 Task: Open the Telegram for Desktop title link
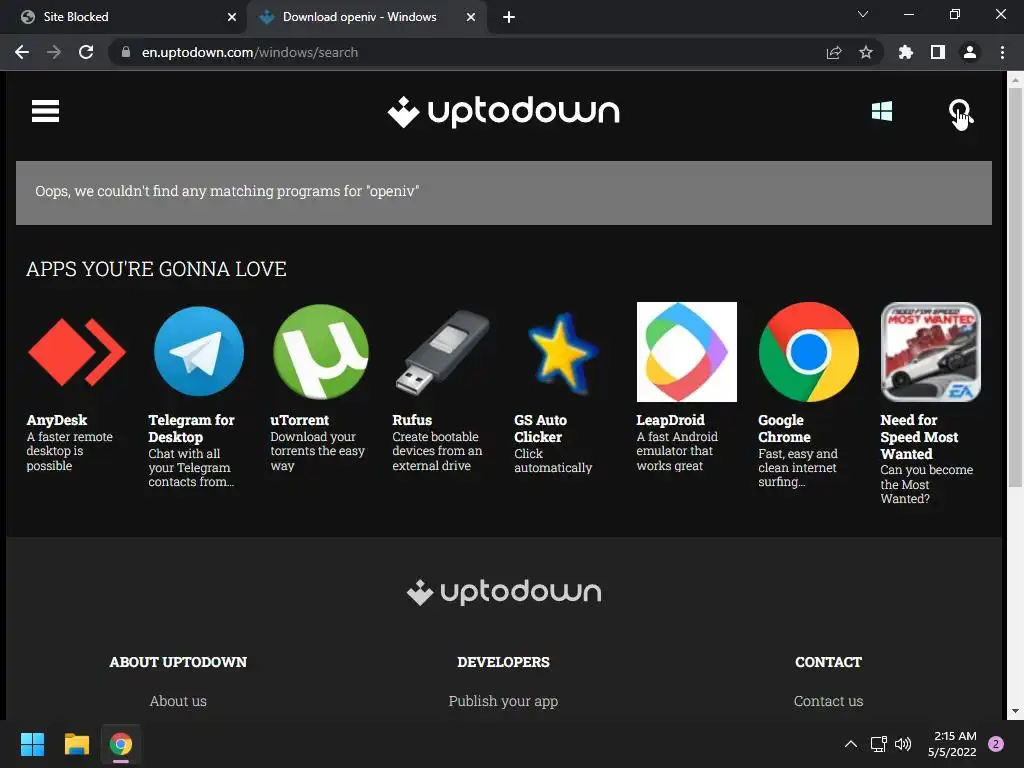[191, 428]
